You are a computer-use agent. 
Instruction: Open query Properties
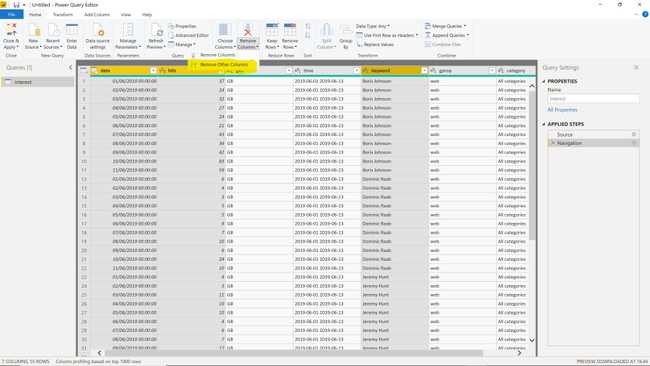click(182, 26)
